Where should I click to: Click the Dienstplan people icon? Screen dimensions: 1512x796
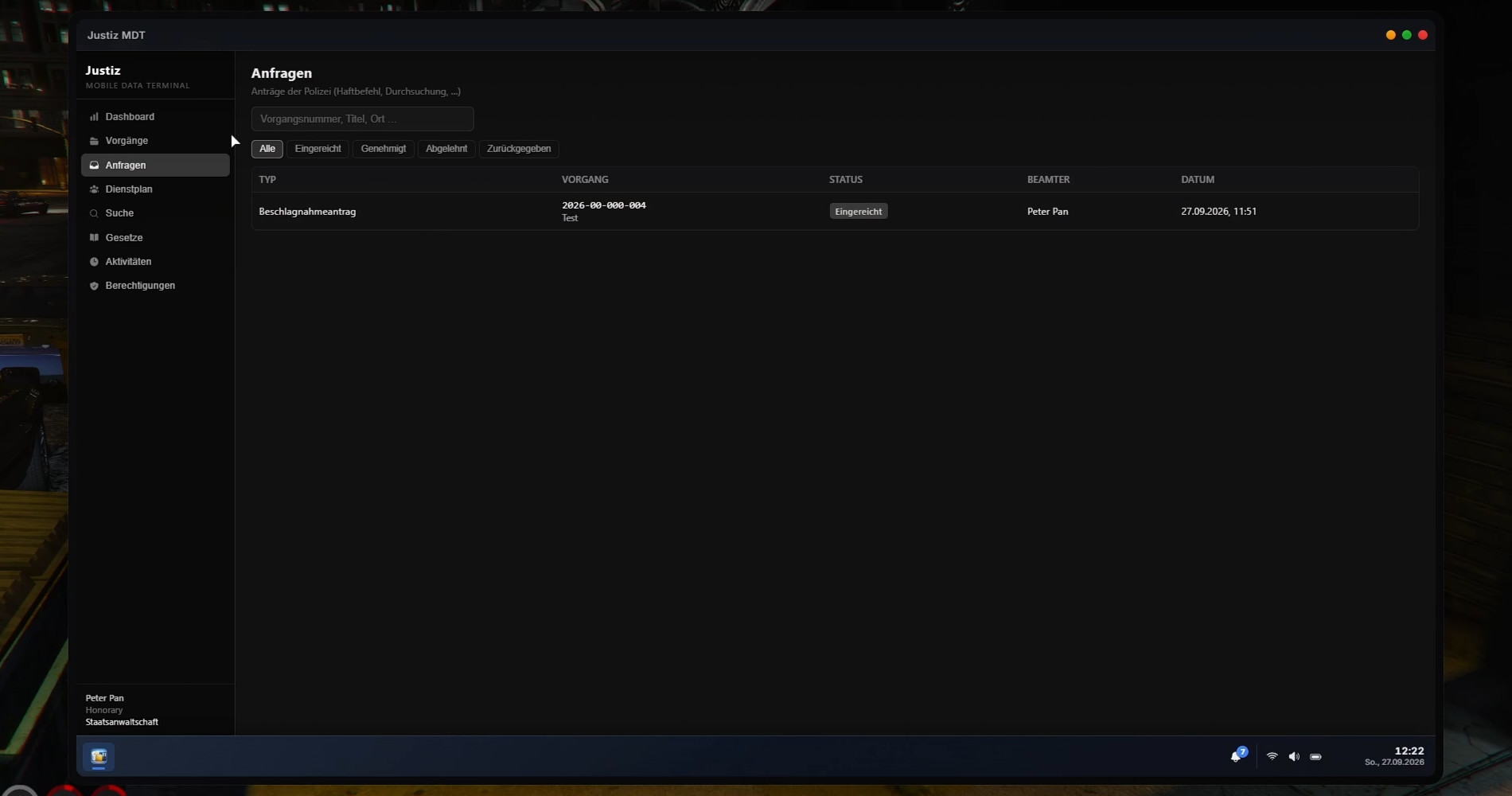click(94, 189)
